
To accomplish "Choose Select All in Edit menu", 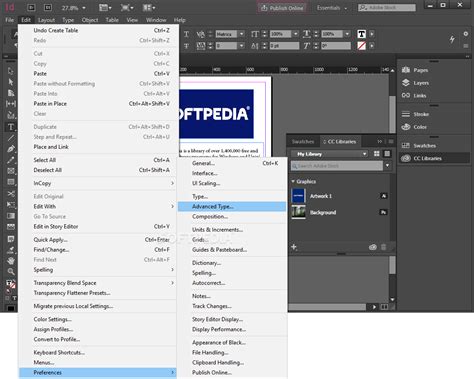I will pyautogui.click(x=97, y=160).
